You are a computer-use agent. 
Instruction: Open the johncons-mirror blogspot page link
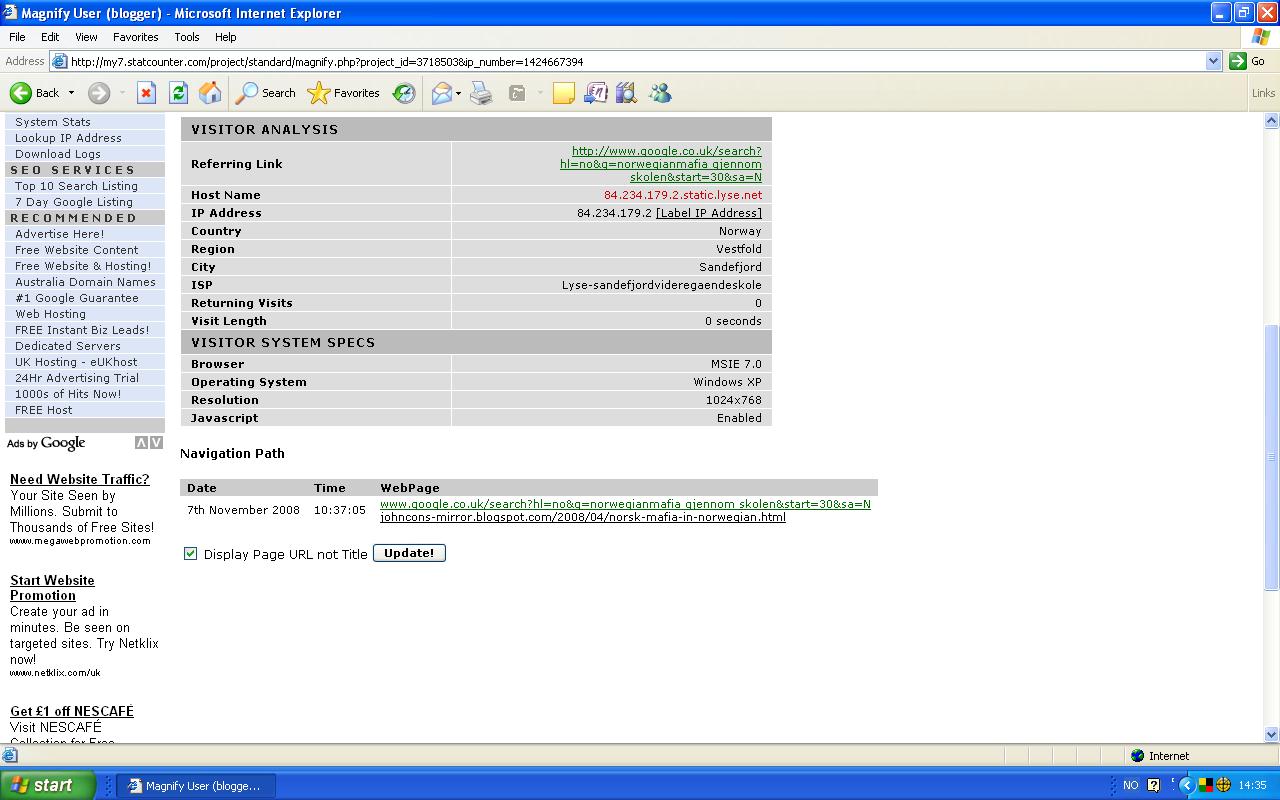(x=583, y=517)
